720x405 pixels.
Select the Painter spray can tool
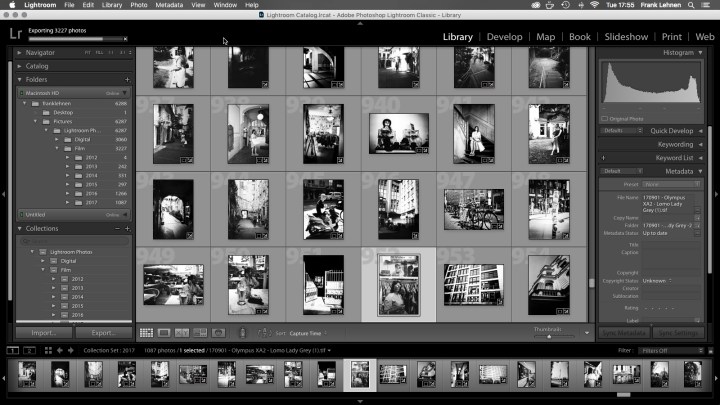click(x=241, y=332)
